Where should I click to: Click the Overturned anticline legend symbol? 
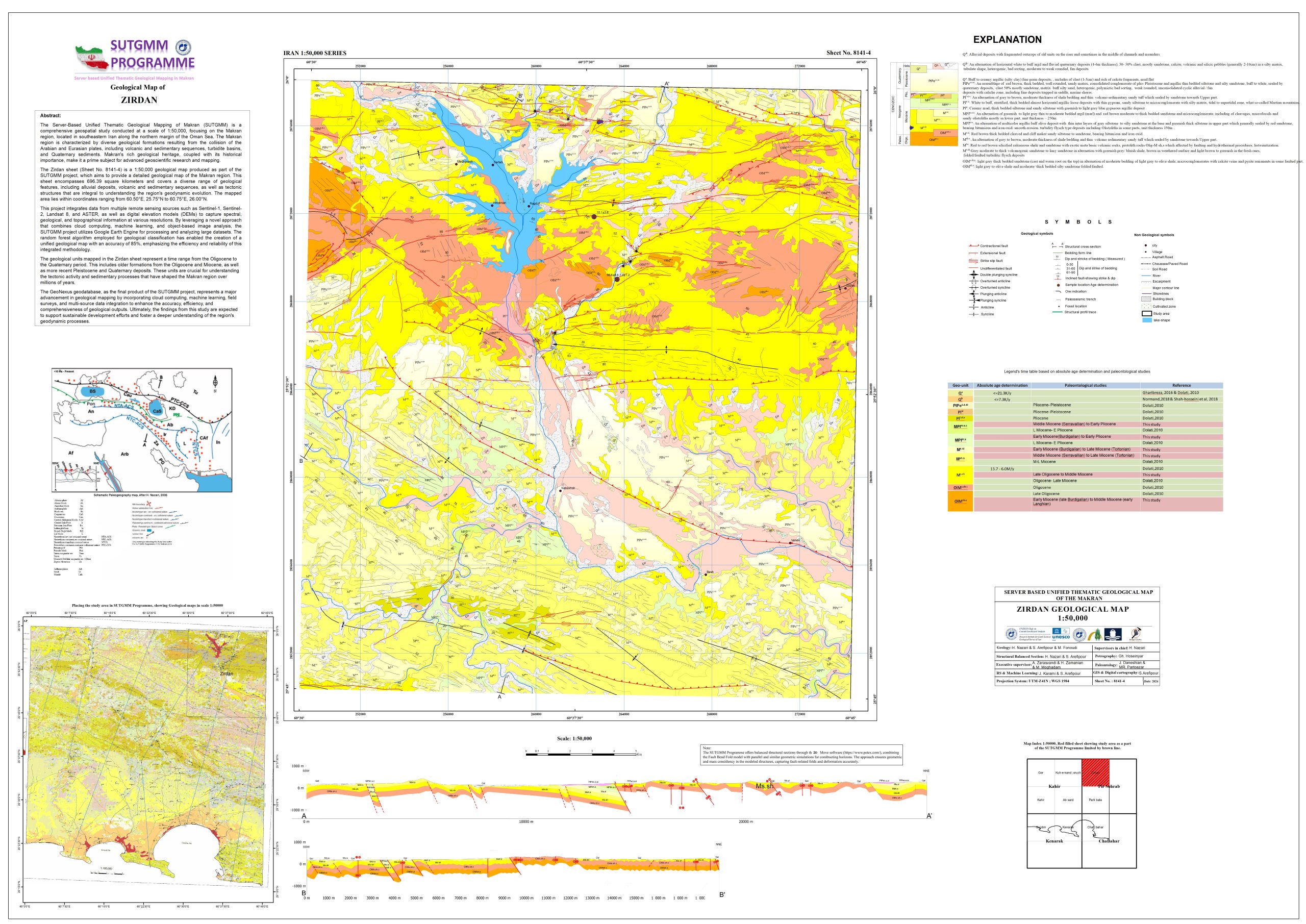pyautogui.click(x=974, y=281)
